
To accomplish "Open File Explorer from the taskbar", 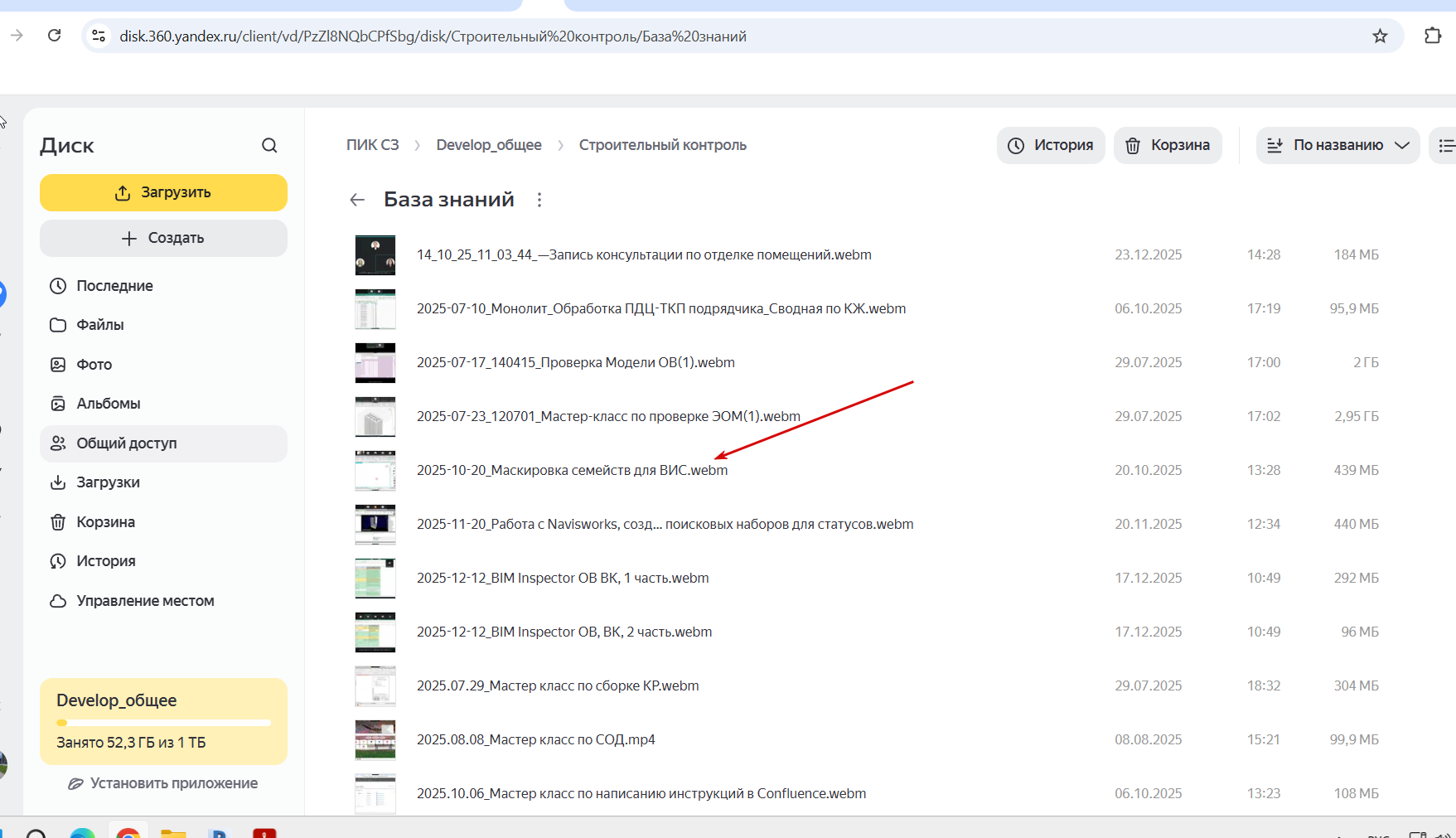I will pos(173,832).
